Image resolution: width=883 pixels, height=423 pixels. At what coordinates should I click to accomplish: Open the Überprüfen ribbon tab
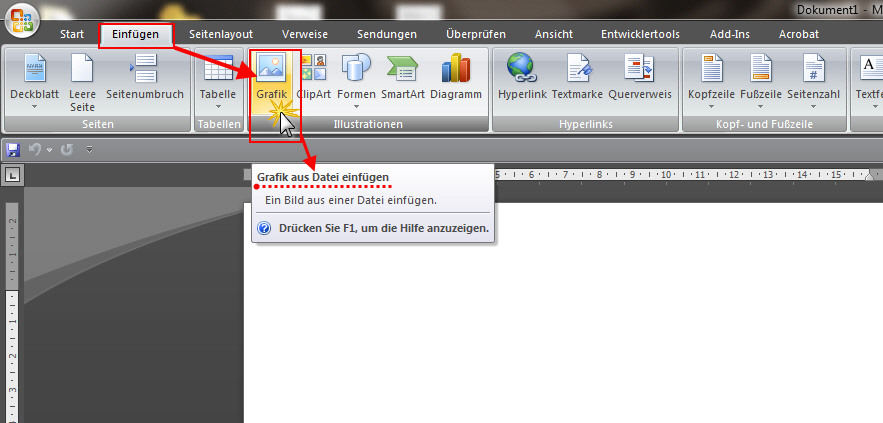pos(475,34)
